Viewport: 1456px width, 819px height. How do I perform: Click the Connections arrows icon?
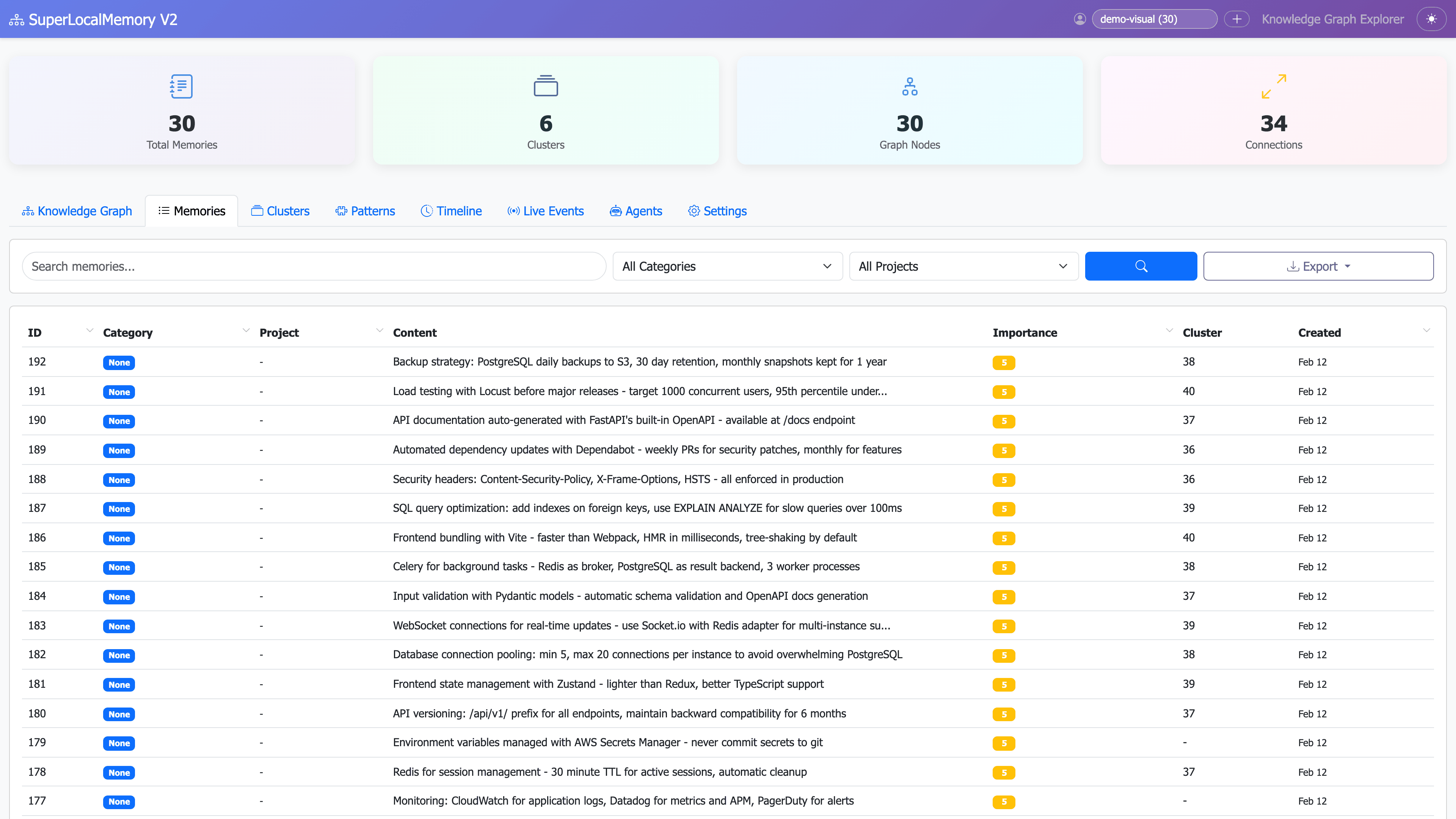click(1274, 86)
